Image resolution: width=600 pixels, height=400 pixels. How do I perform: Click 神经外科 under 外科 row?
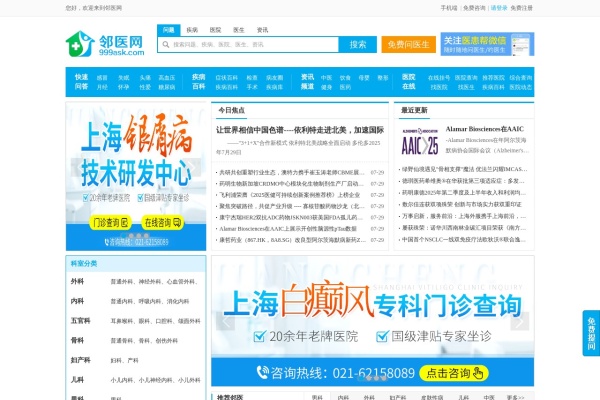[x=150, y=282]
